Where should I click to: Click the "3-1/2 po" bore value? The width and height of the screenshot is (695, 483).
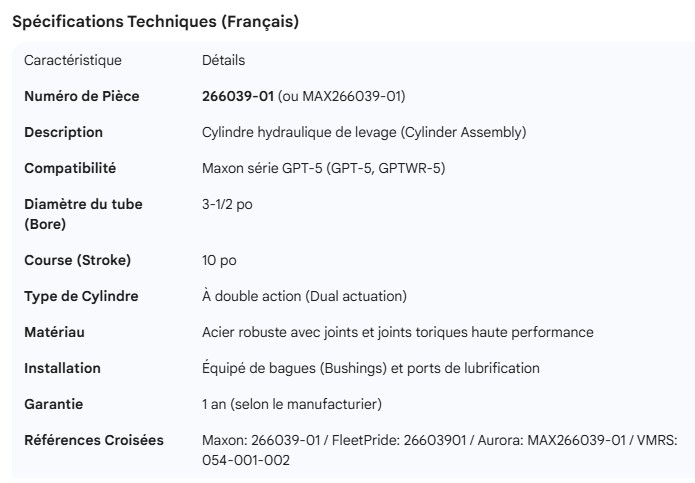point(227,204)
